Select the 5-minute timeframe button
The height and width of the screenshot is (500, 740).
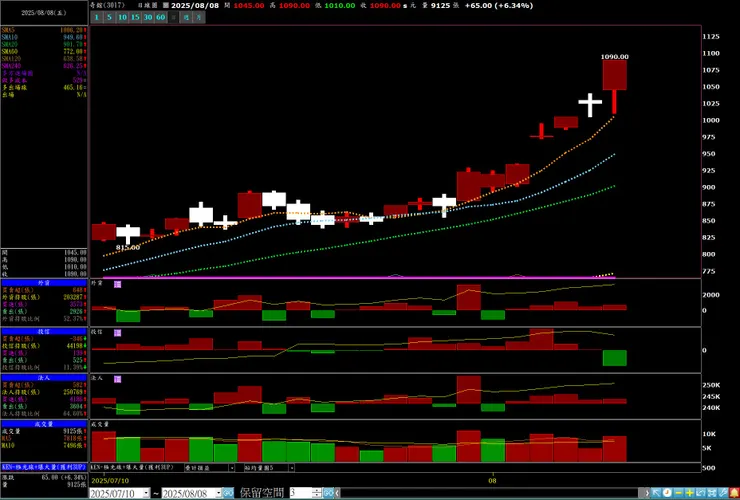(x=109, y=17)
